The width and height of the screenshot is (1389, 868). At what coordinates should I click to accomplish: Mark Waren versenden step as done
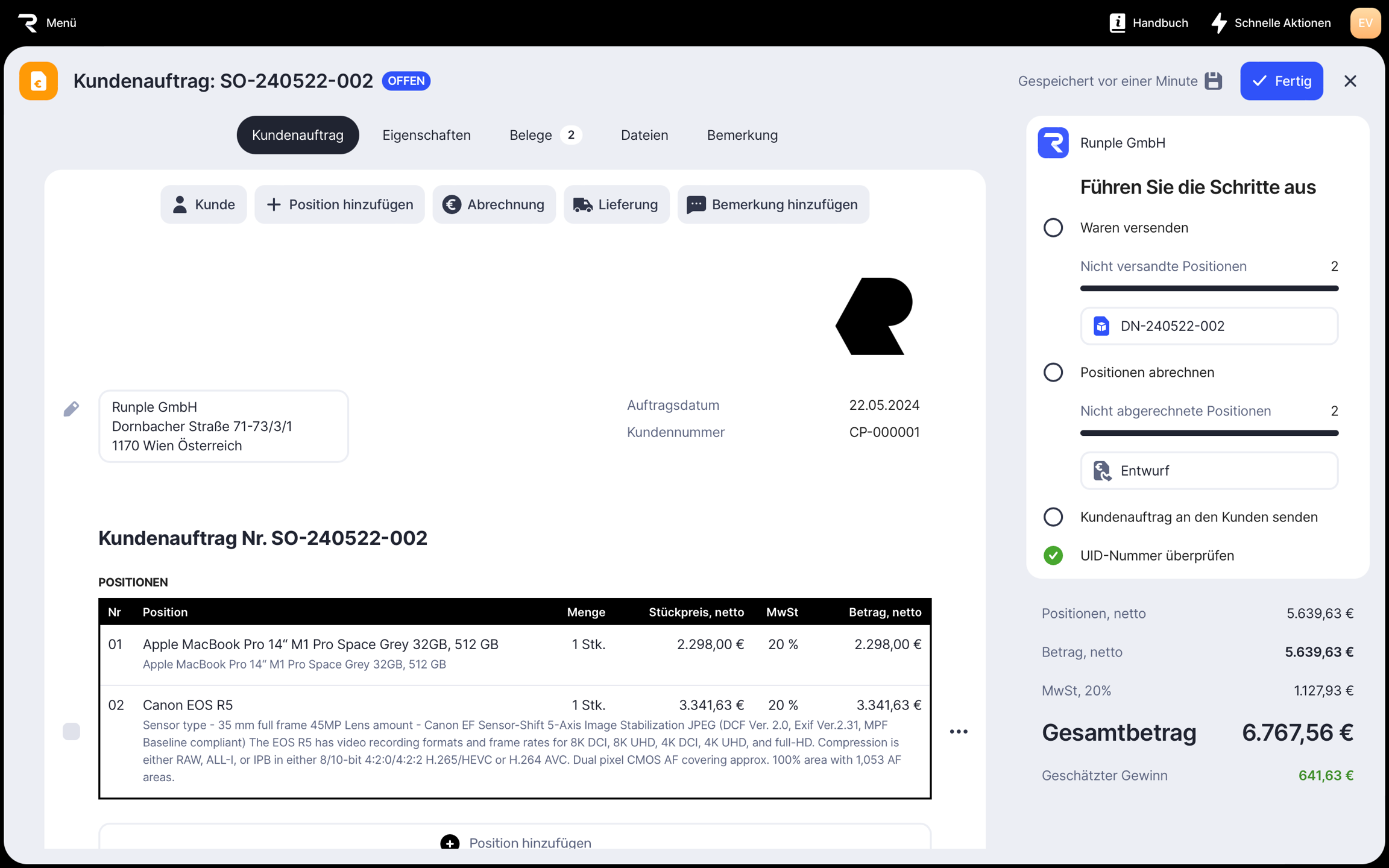click(x=1053, y=228)
